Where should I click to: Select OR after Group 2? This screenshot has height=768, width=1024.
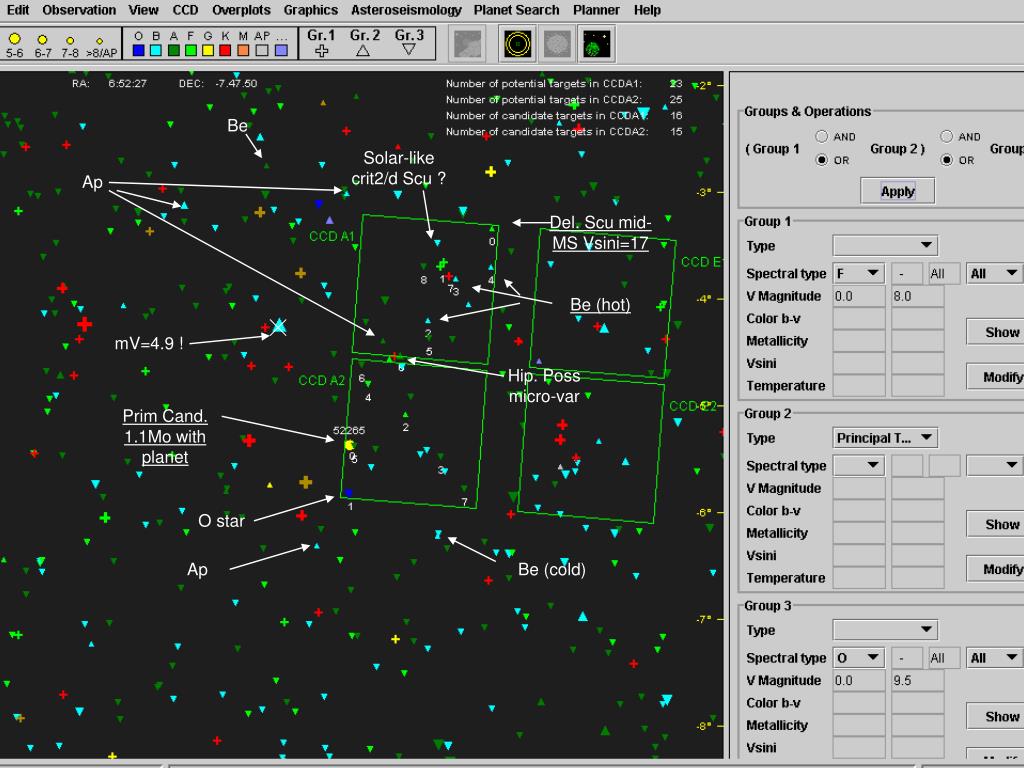click(947, 159)
